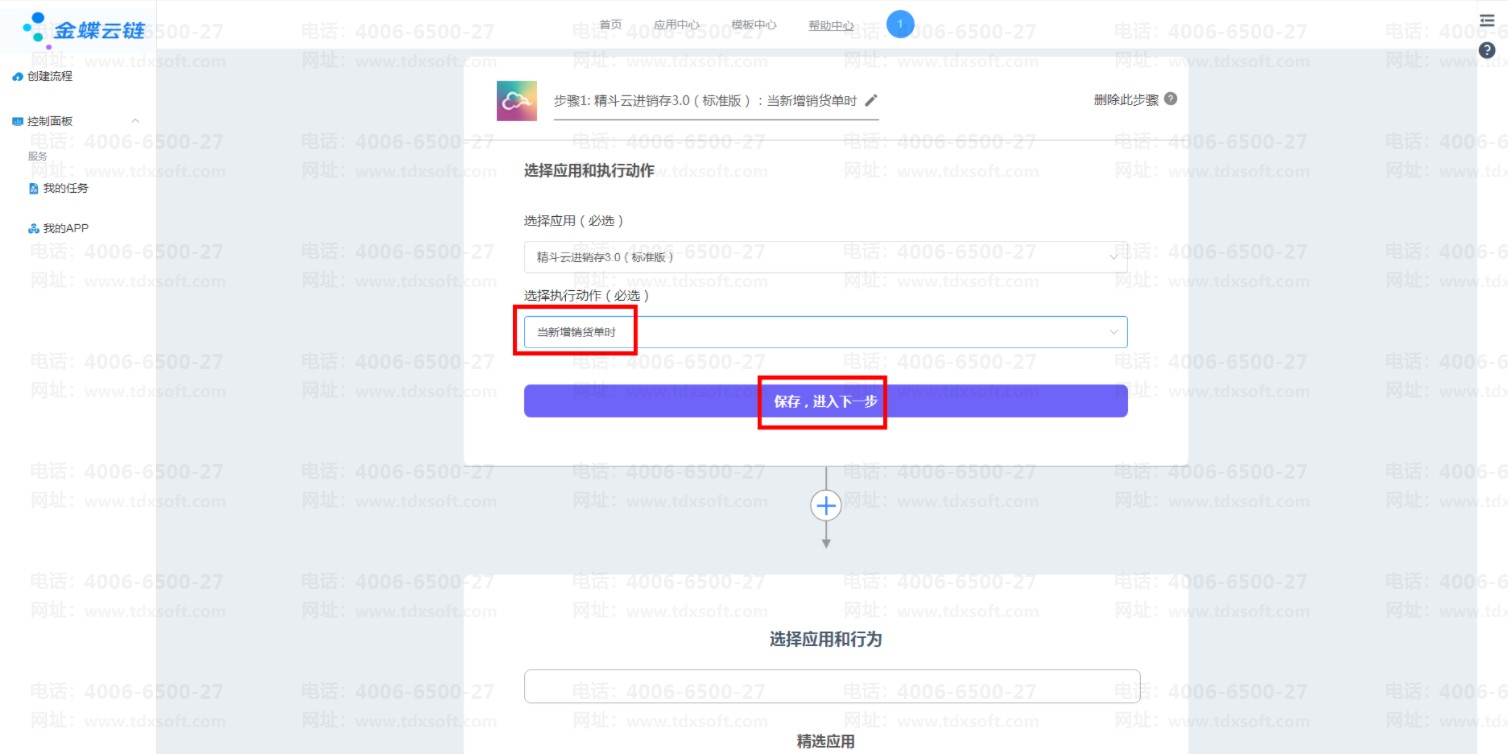Viewport: 1508px width, 754px height.
Task: Open 创建流程 in the sidebar
Action: [x=49, y=76]
